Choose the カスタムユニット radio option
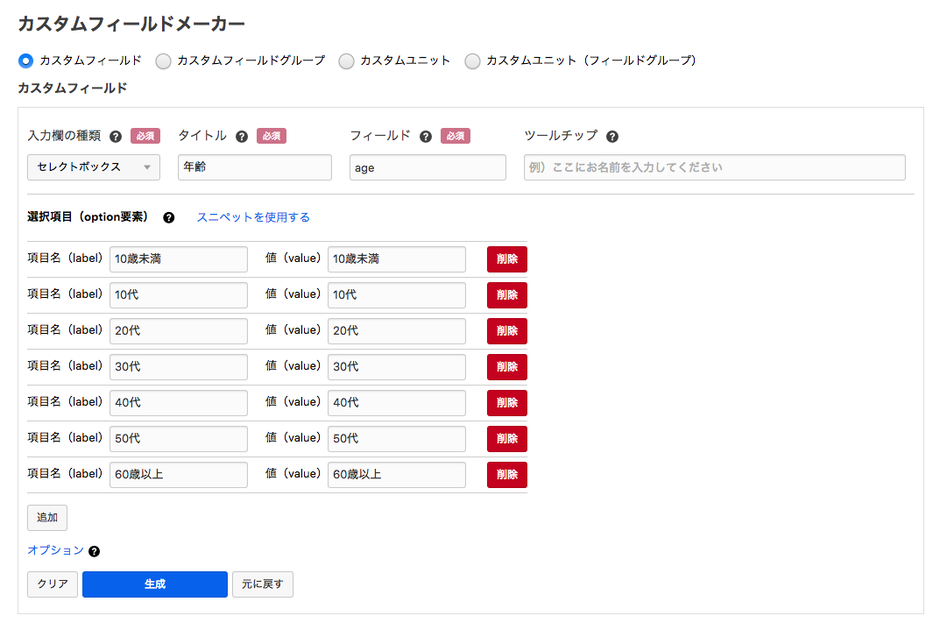The width and height of the screenshot is (940, 630). point(346,61)
